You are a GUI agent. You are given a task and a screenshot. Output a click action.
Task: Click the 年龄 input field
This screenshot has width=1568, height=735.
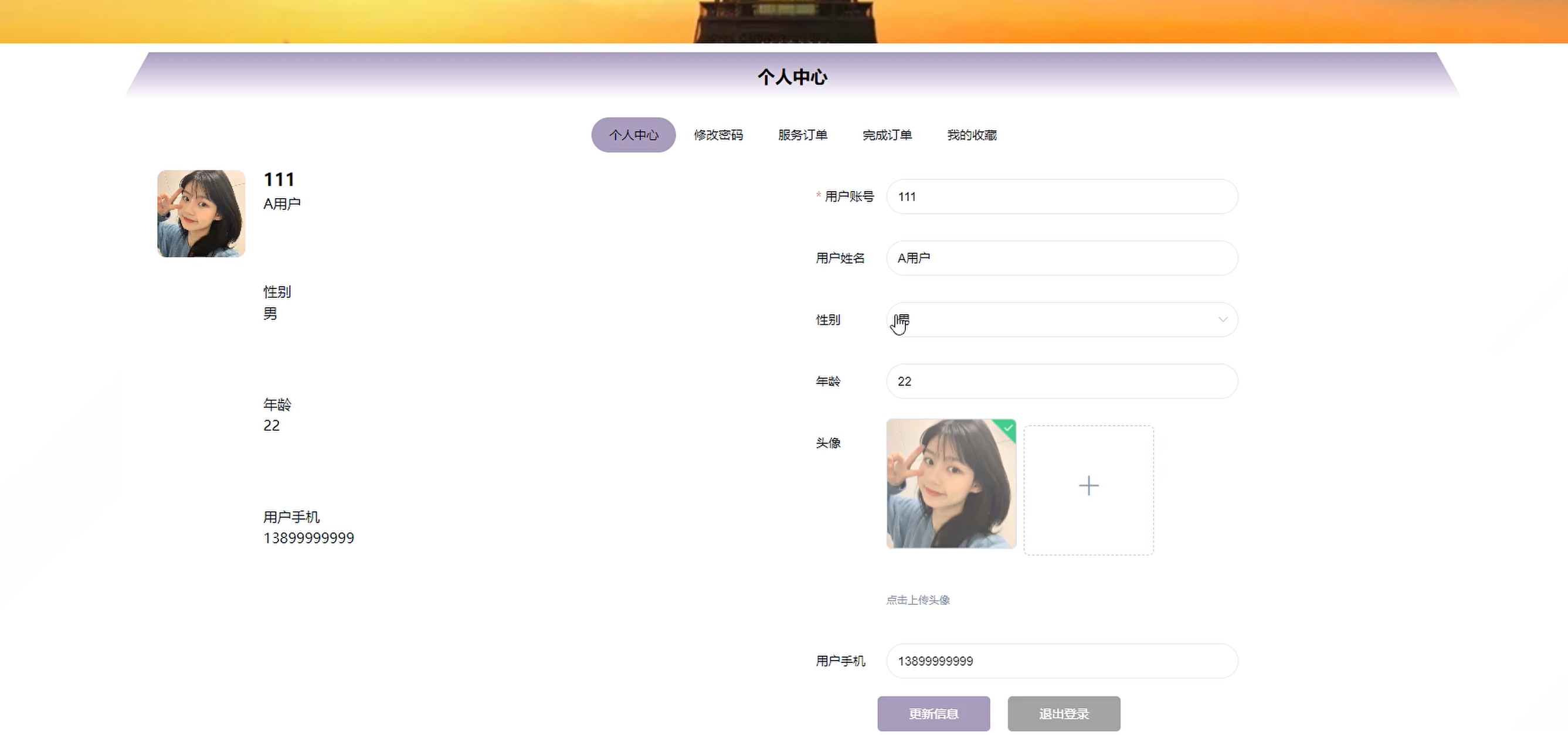(x=1061, y=381)
